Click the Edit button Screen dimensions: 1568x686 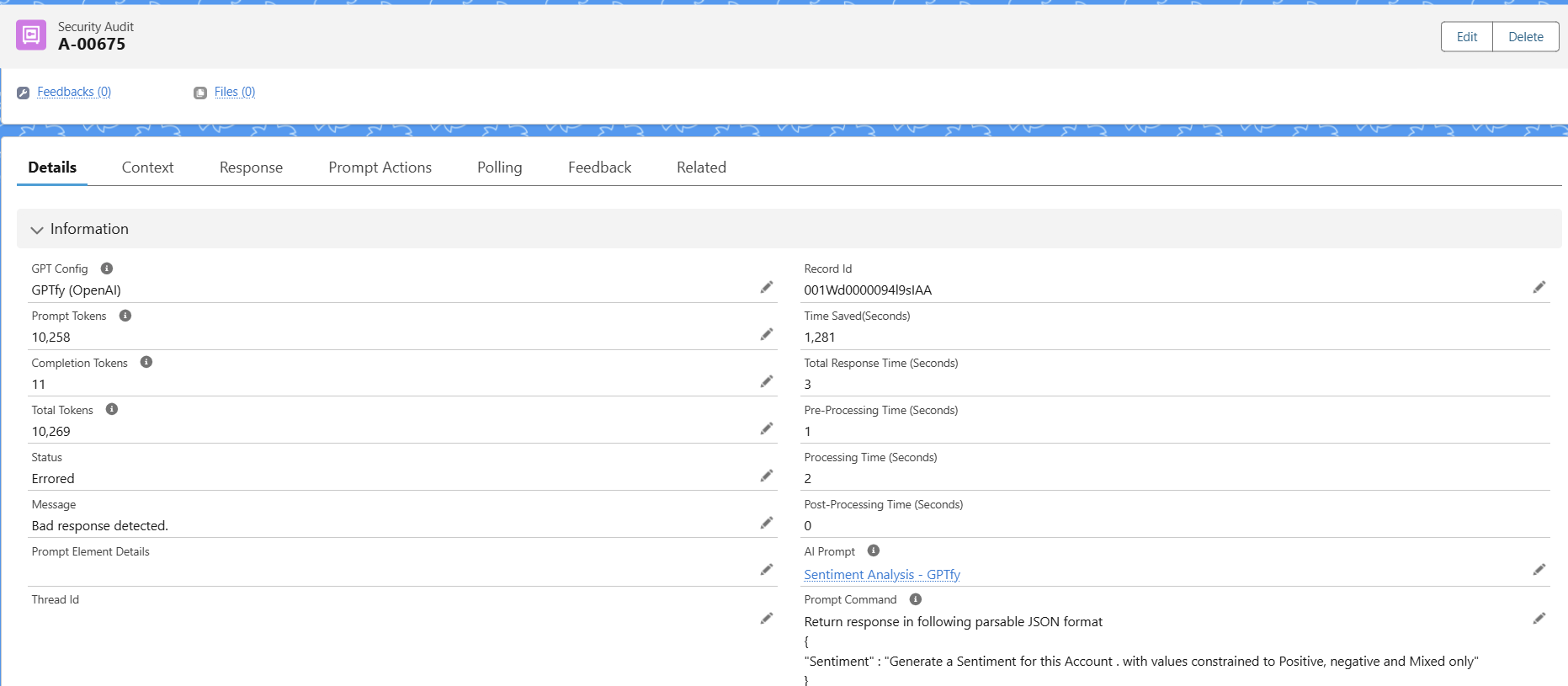(1466, 37)
